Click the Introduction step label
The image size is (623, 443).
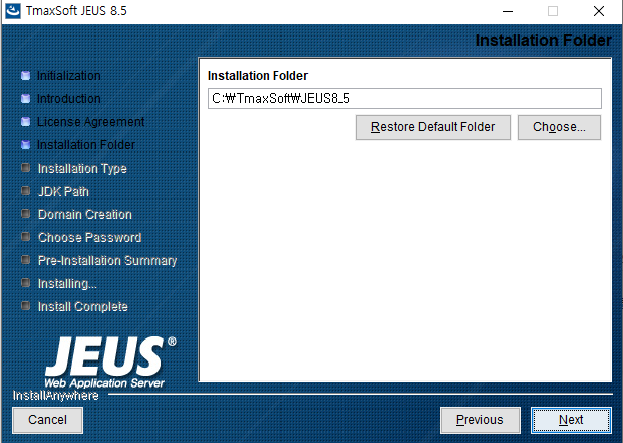pyautogui.click(x=68, y=99)
